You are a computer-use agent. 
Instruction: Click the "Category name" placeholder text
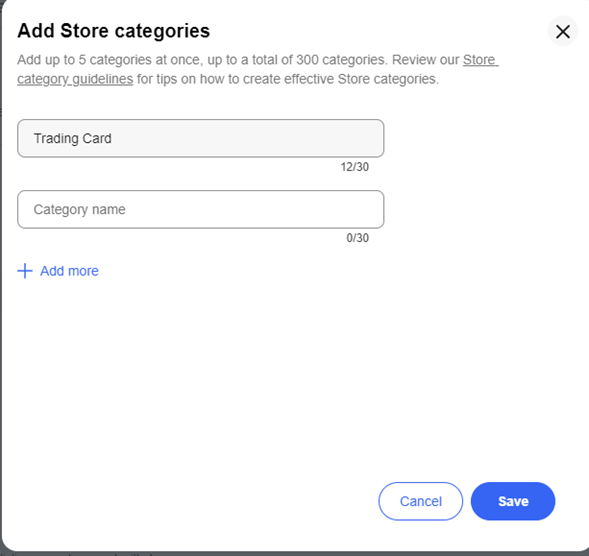pos(79,209)
